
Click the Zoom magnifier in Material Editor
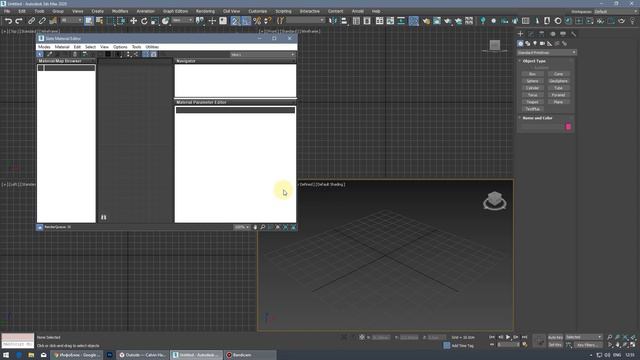click(263, 227)
